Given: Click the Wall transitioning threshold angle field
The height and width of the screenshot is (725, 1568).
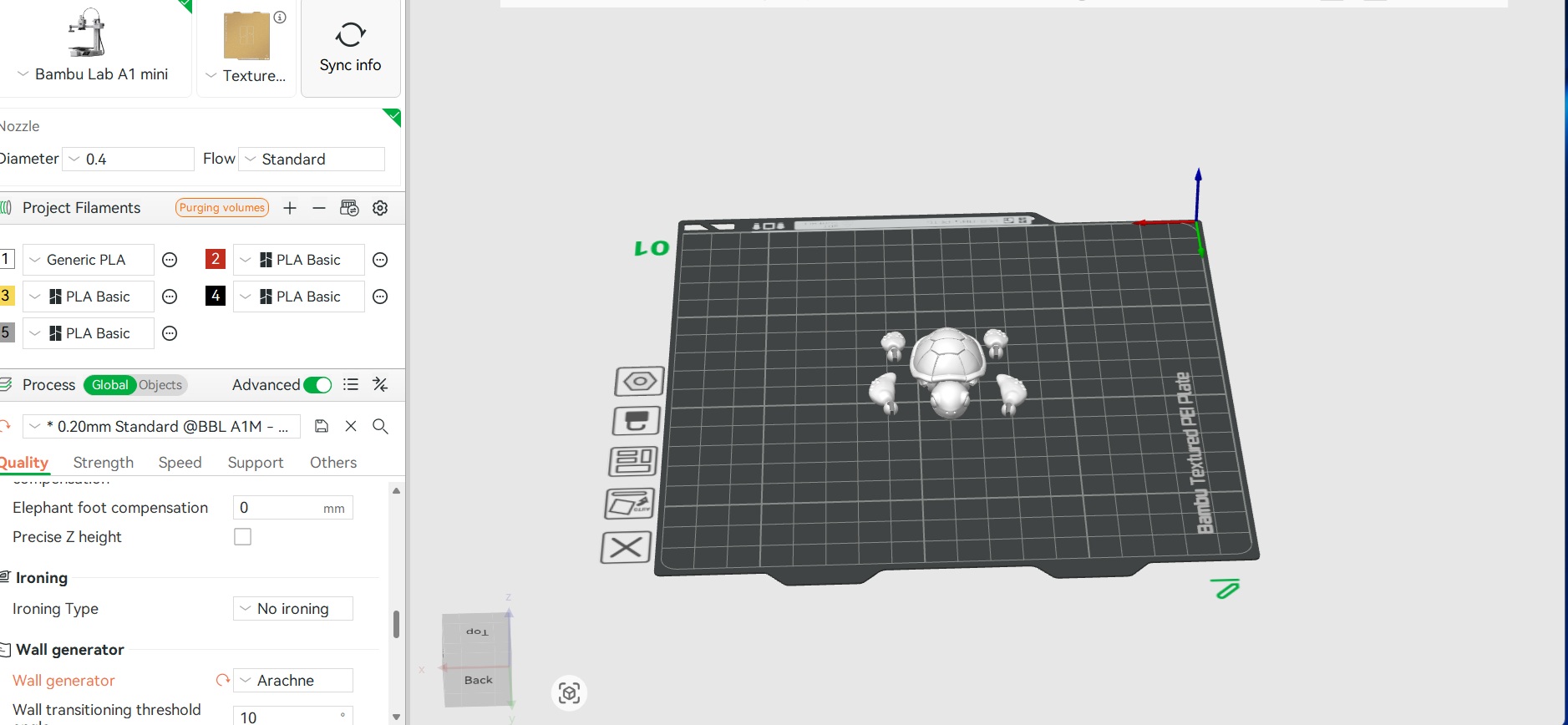Looking at the screenshot, I should (x=293, y=717).
